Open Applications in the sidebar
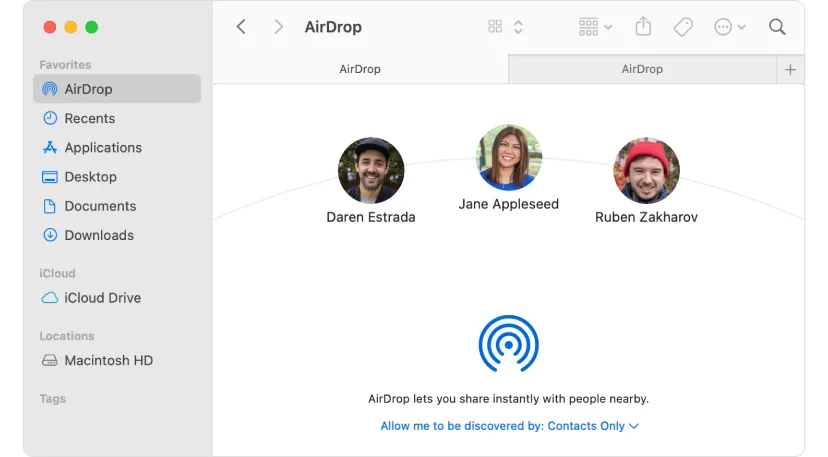The height and width of the screenshot is (457, 828). tap(117, 147)
